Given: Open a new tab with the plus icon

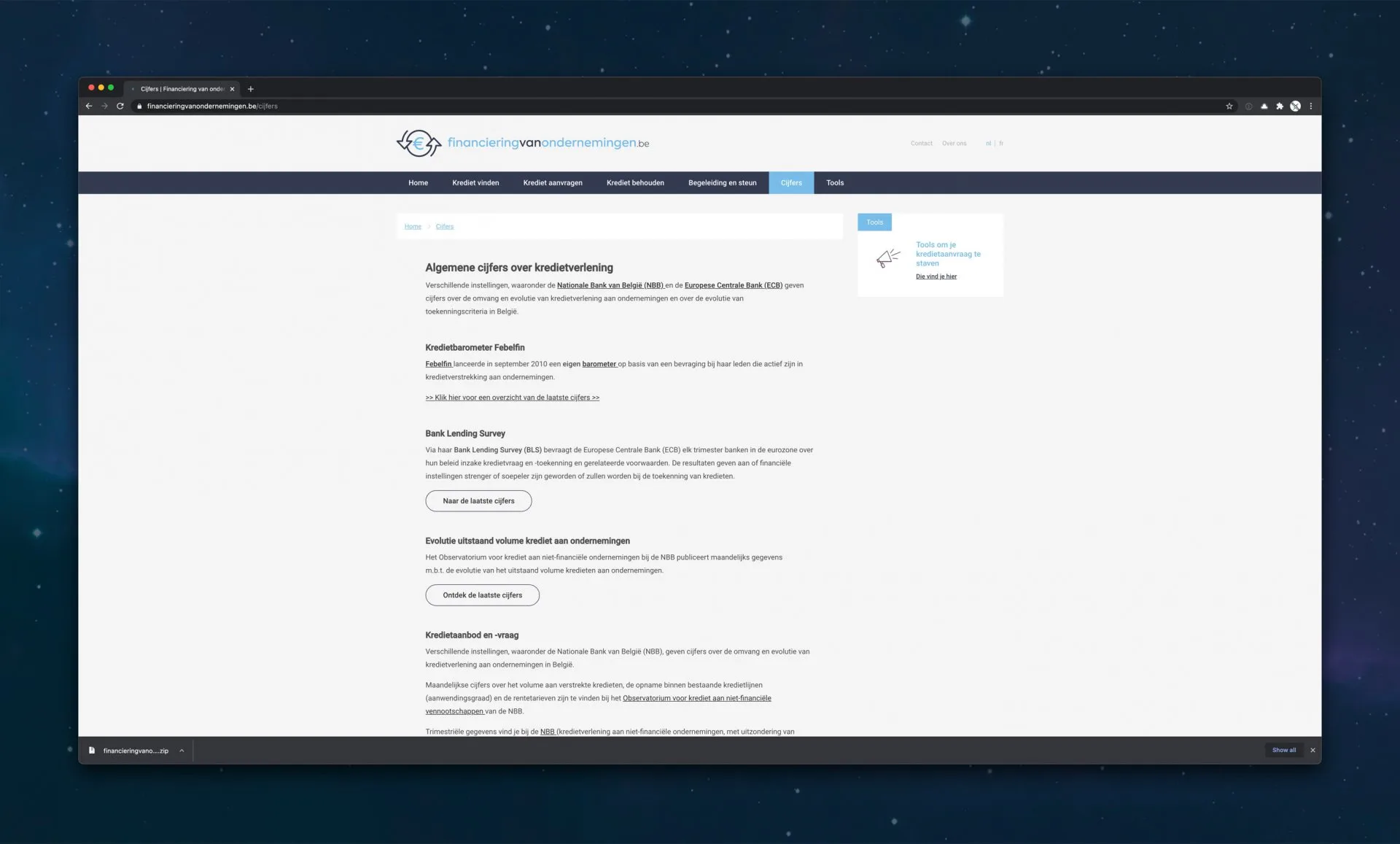Looking at the screenshot, I should tap(251, 89).
